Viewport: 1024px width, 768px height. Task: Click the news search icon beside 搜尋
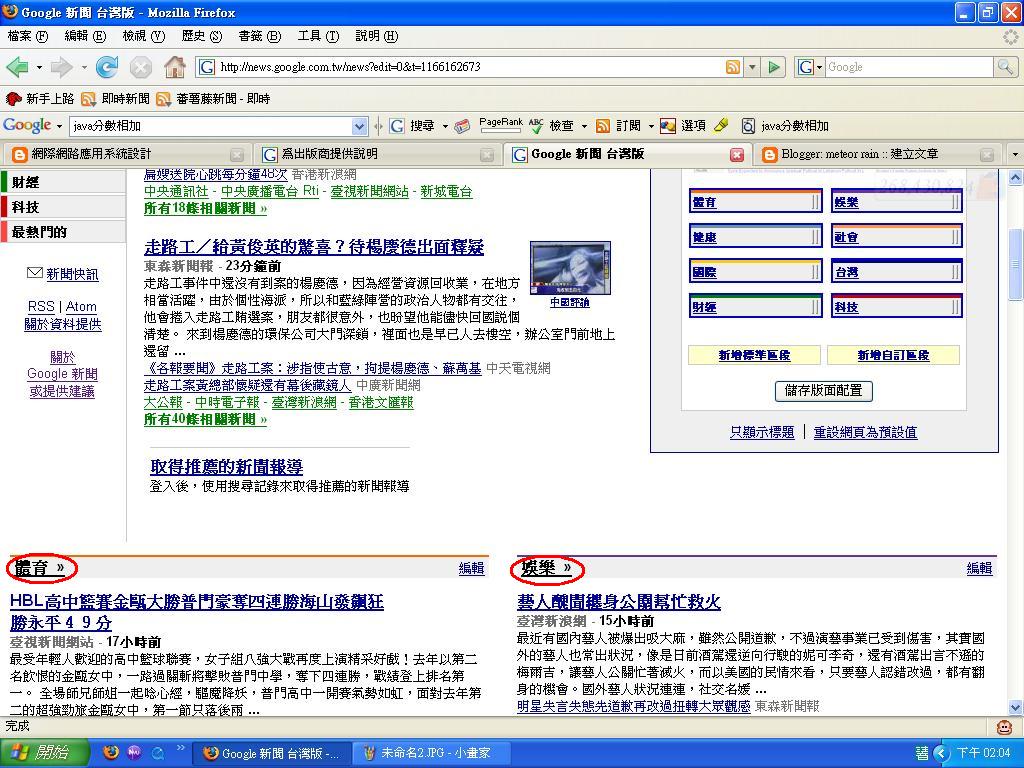click(462, 126)
